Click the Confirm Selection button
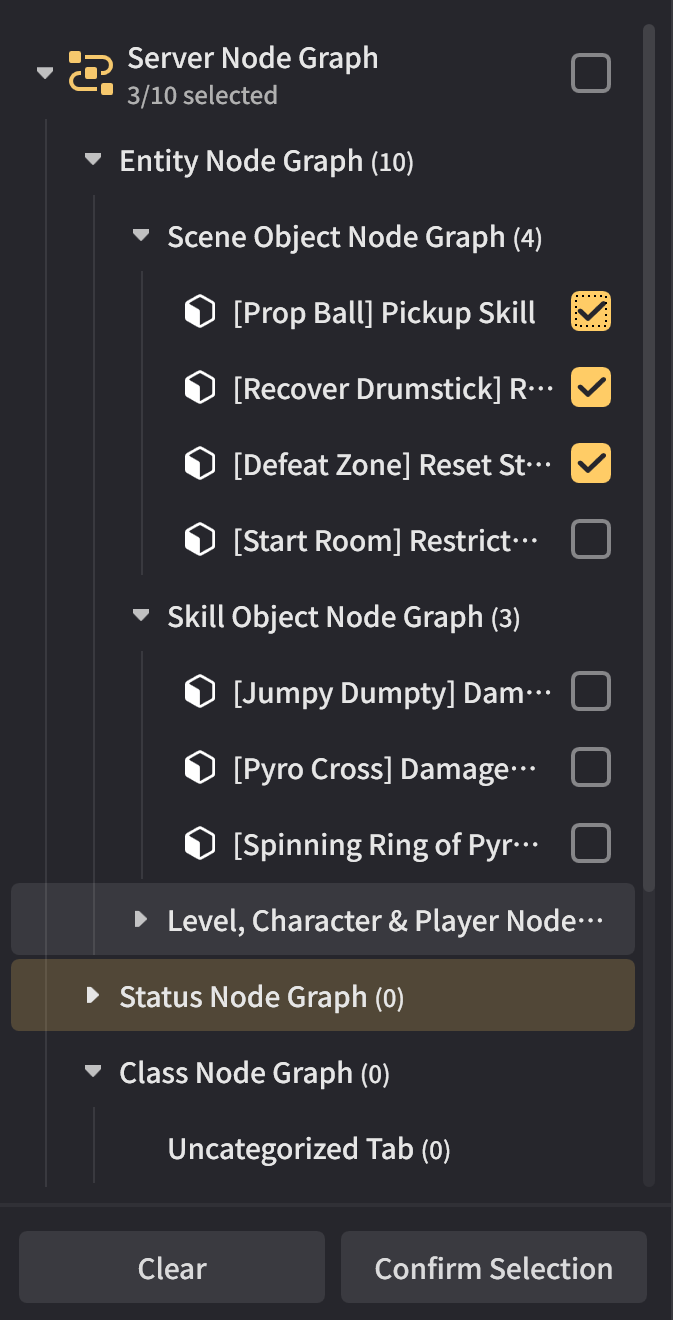The width and height of the screenshot is (673, 1320). (x=493, y=1268)
